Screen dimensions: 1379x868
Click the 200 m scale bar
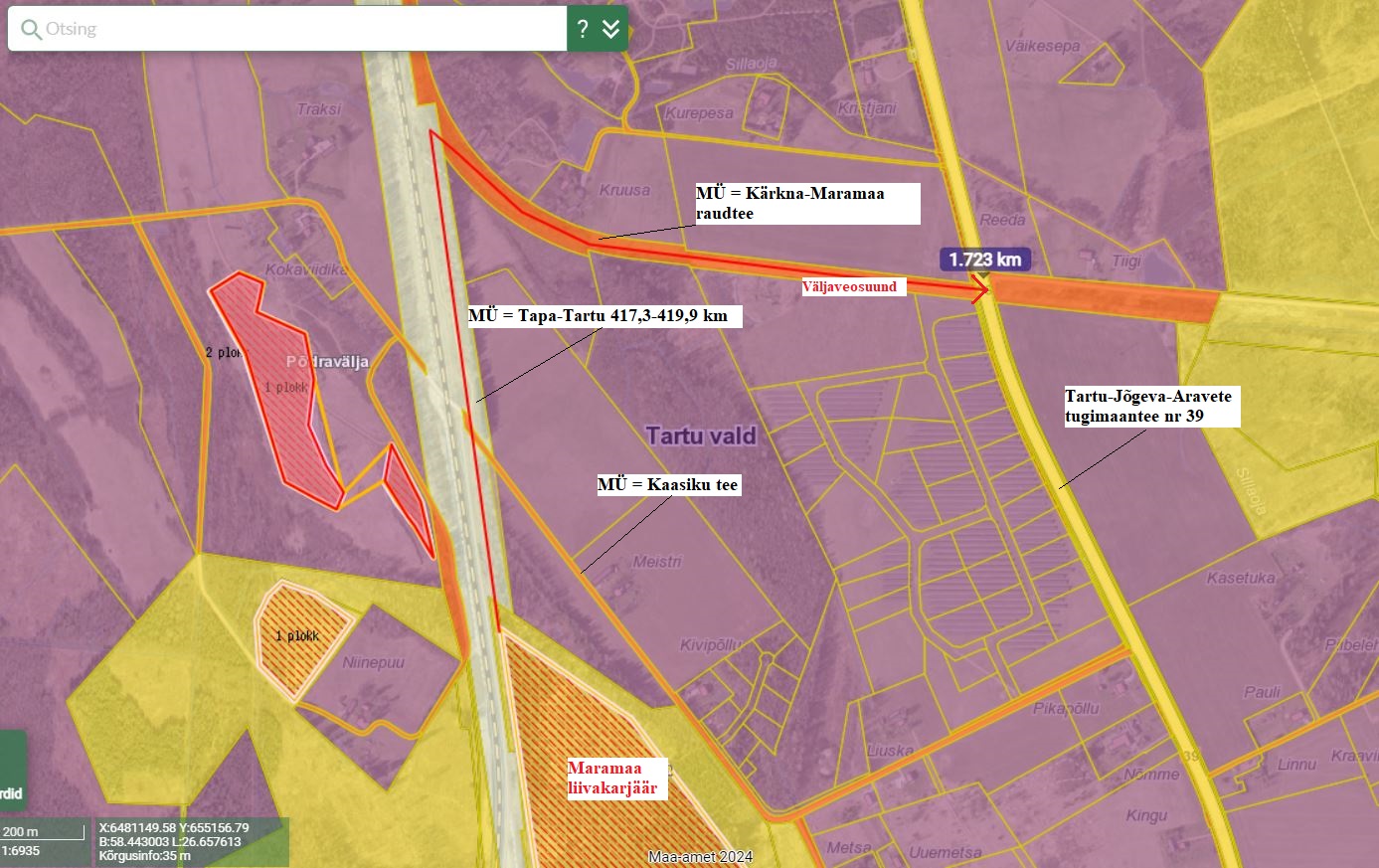click(43, 832)
